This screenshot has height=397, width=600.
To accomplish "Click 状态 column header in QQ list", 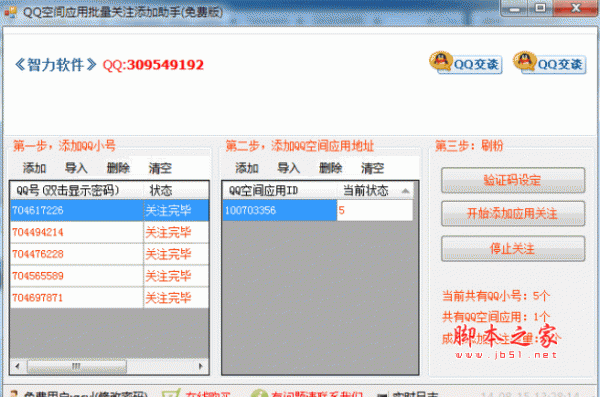I will coord(176,190).
